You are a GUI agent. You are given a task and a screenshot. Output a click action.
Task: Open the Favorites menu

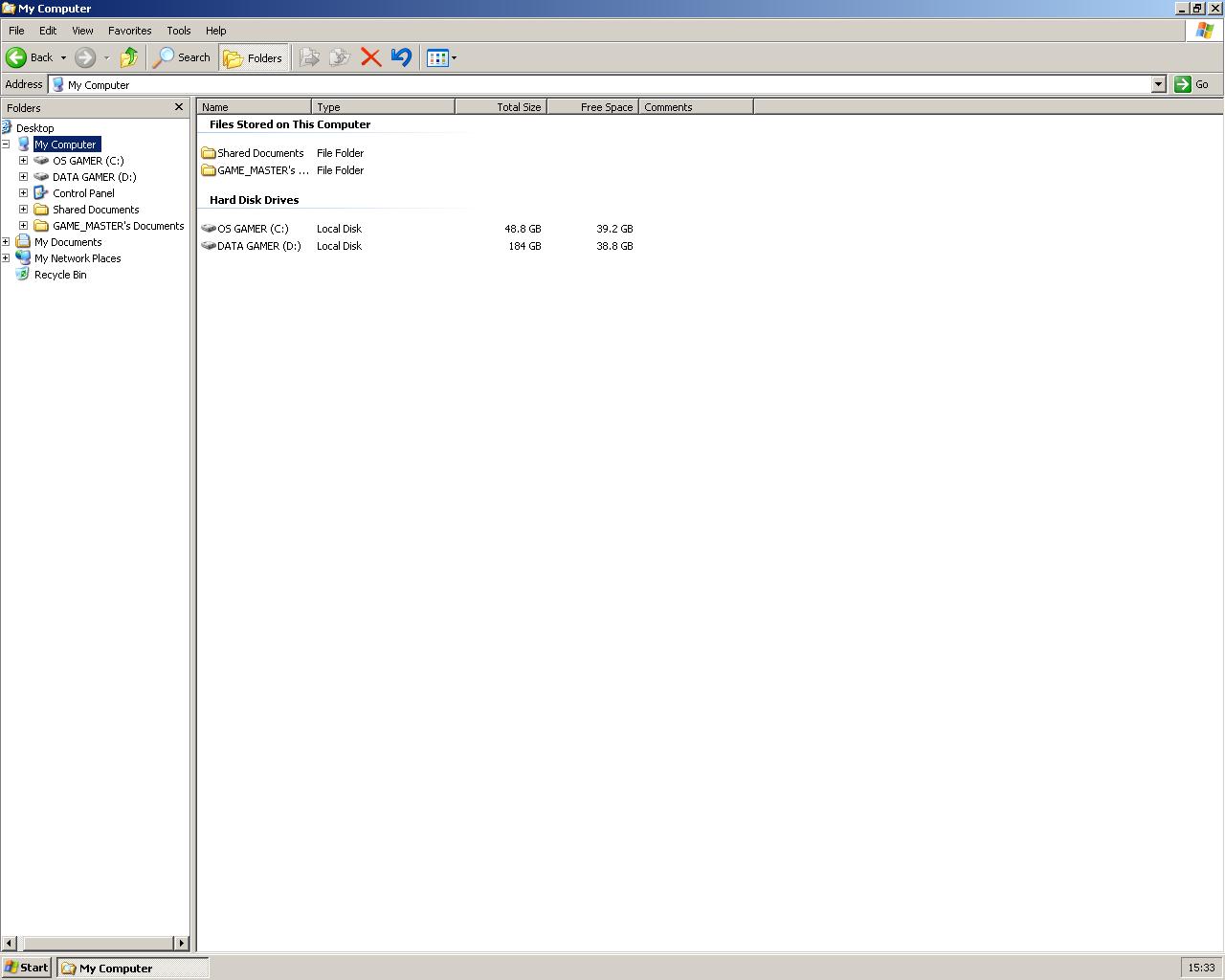(x=129, y=31)
